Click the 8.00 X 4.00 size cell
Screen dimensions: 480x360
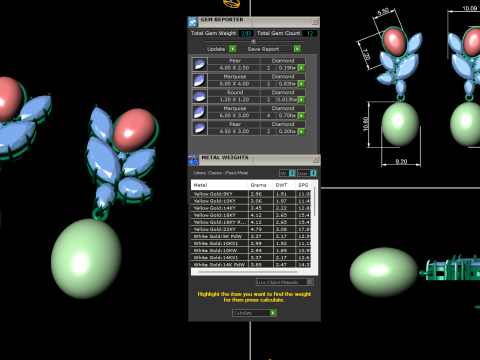[x=234, y=84]
